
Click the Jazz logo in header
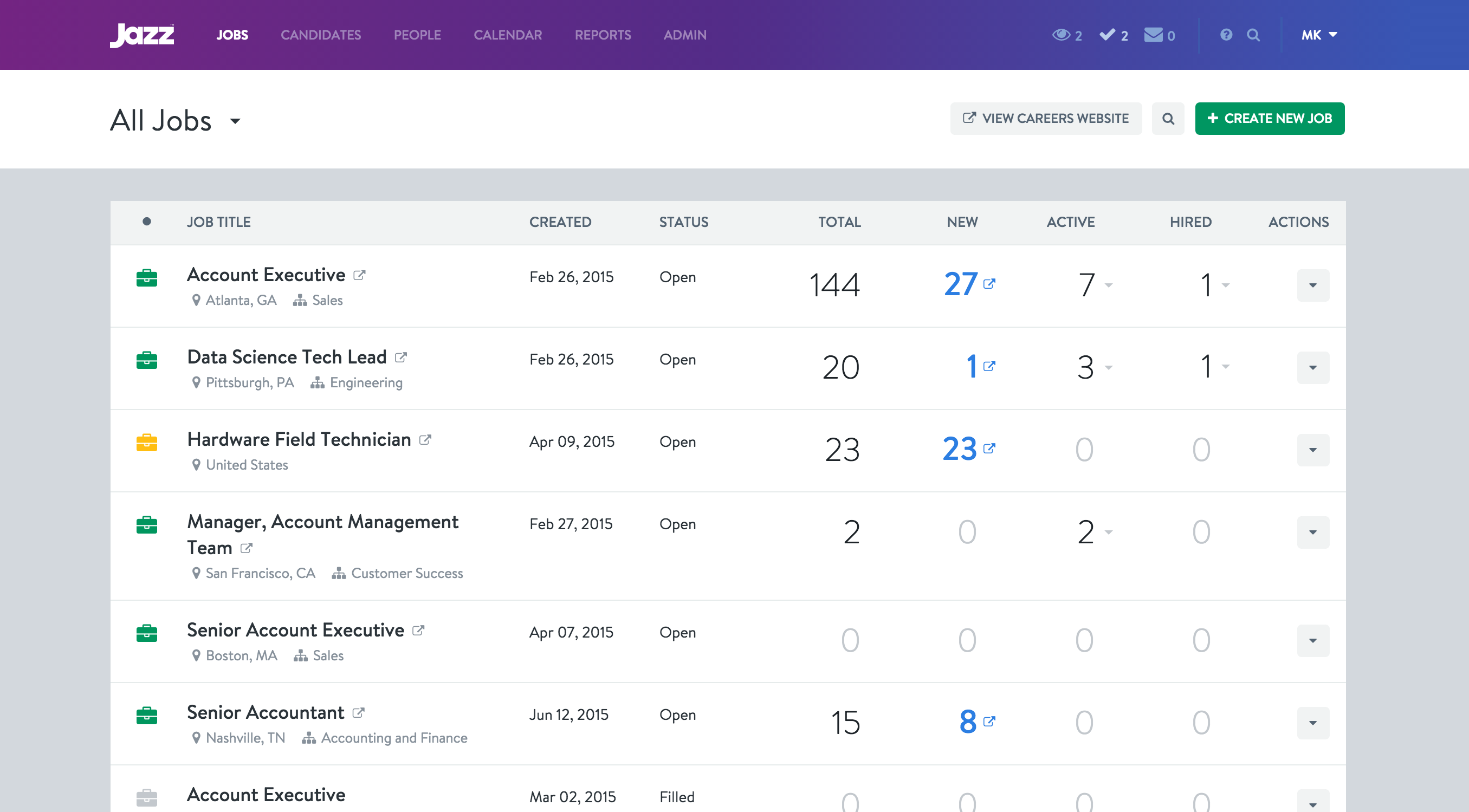coord(142,35)
